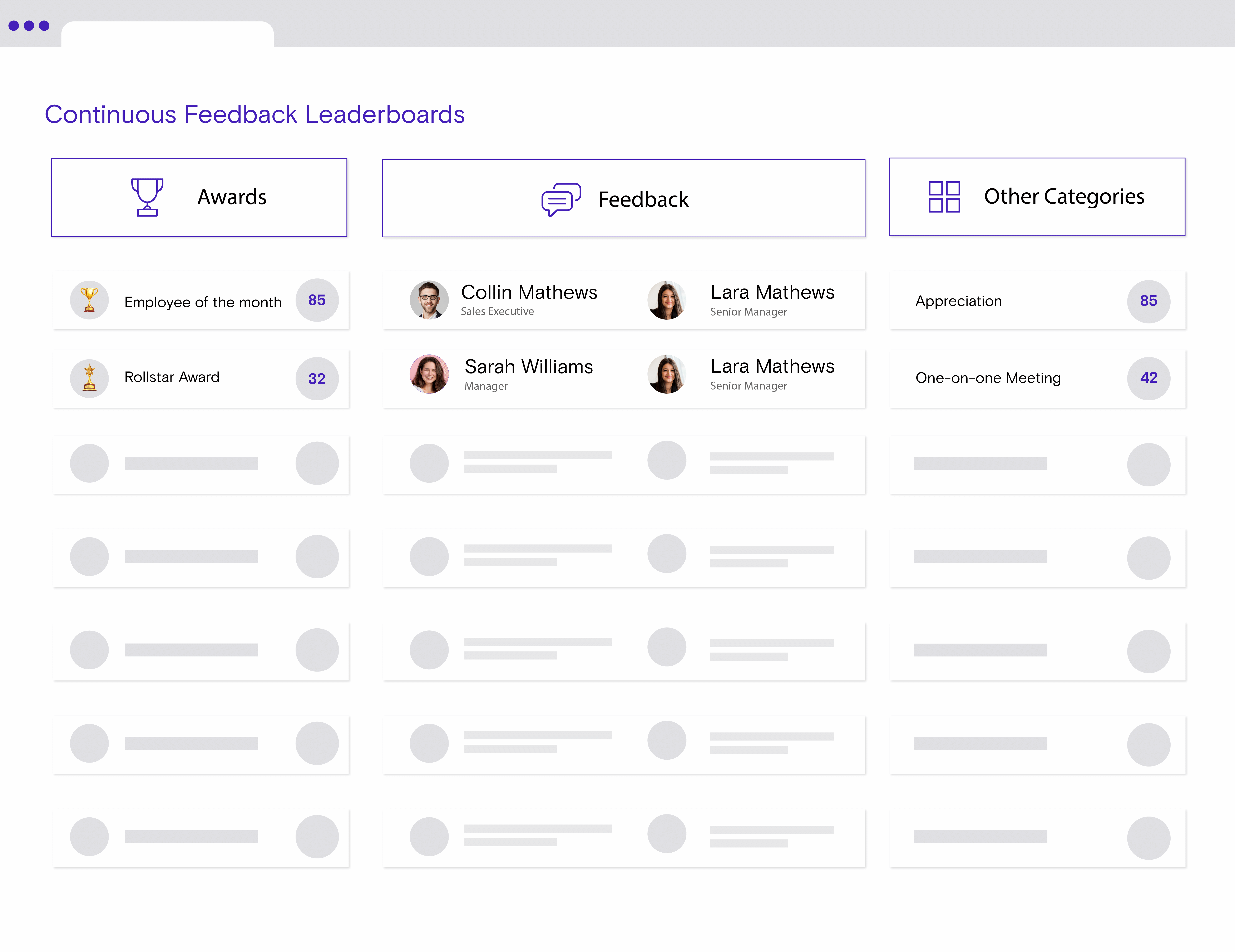Open Sarah Williams name link
The height and width of the screenshot is (952, 1235).
[529, 367]
